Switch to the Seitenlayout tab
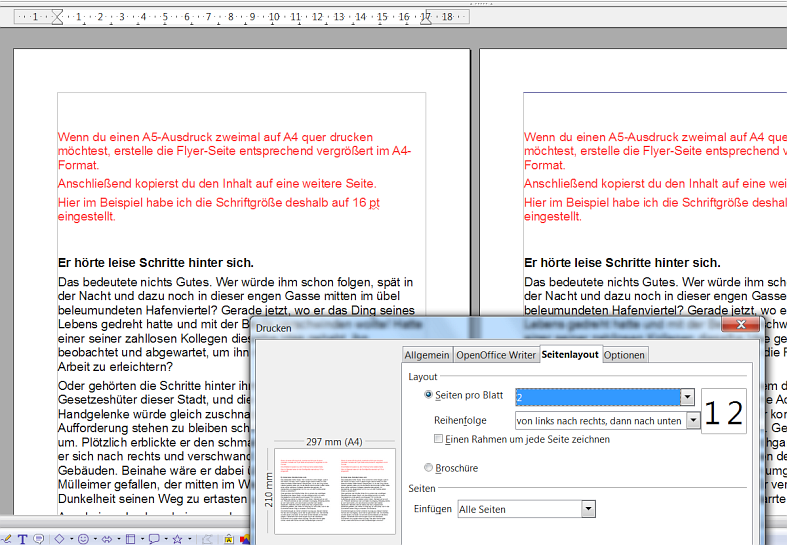 (570, 354)
